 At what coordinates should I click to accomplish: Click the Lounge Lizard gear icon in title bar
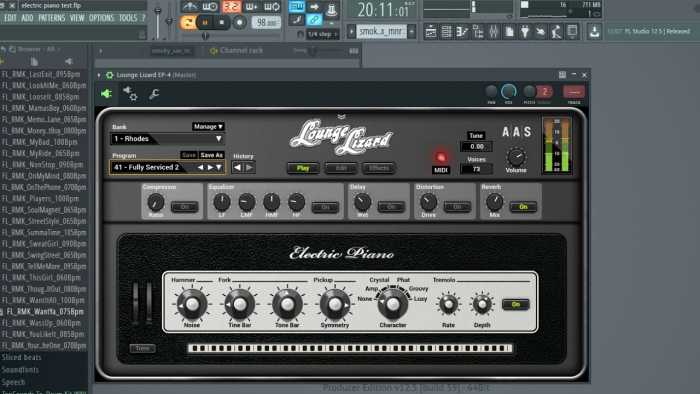(109, 75)
